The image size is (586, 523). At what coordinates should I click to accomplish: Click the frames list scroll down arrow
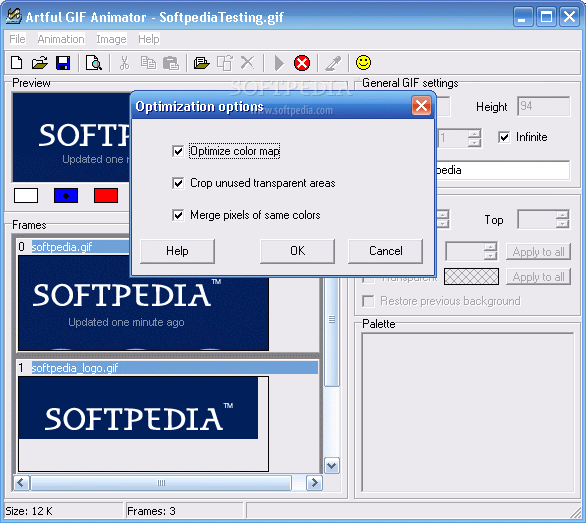[332, 466]
